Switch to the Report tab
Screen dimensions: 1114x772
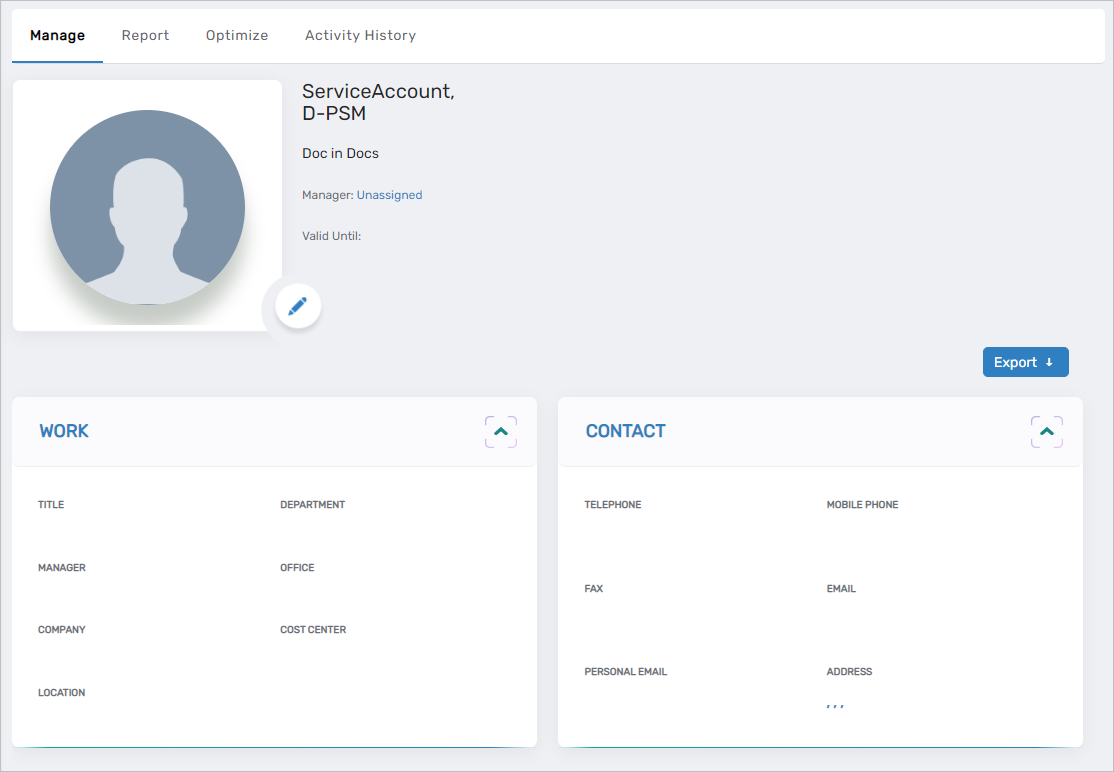[145, 36]
